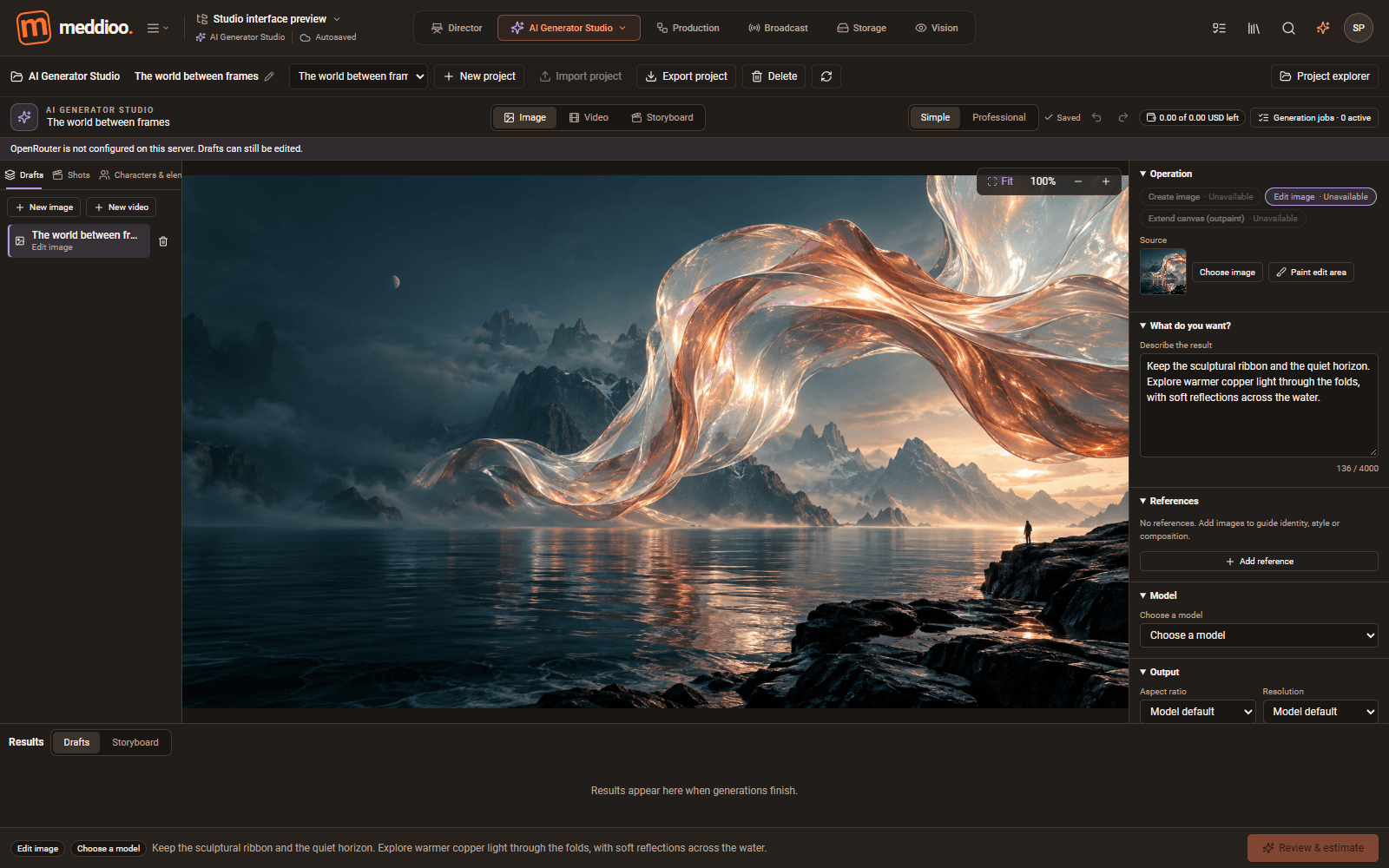Switch to Professional mode

click(x=998, y=117)
